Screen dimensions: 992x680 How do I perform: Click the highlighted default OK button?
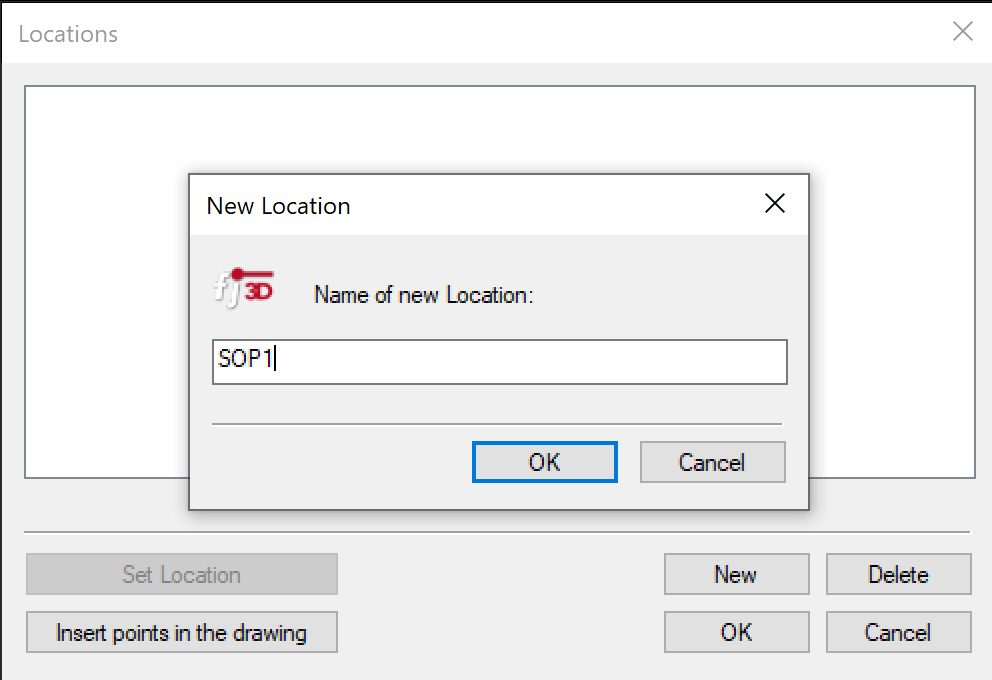tap(544, 461)
